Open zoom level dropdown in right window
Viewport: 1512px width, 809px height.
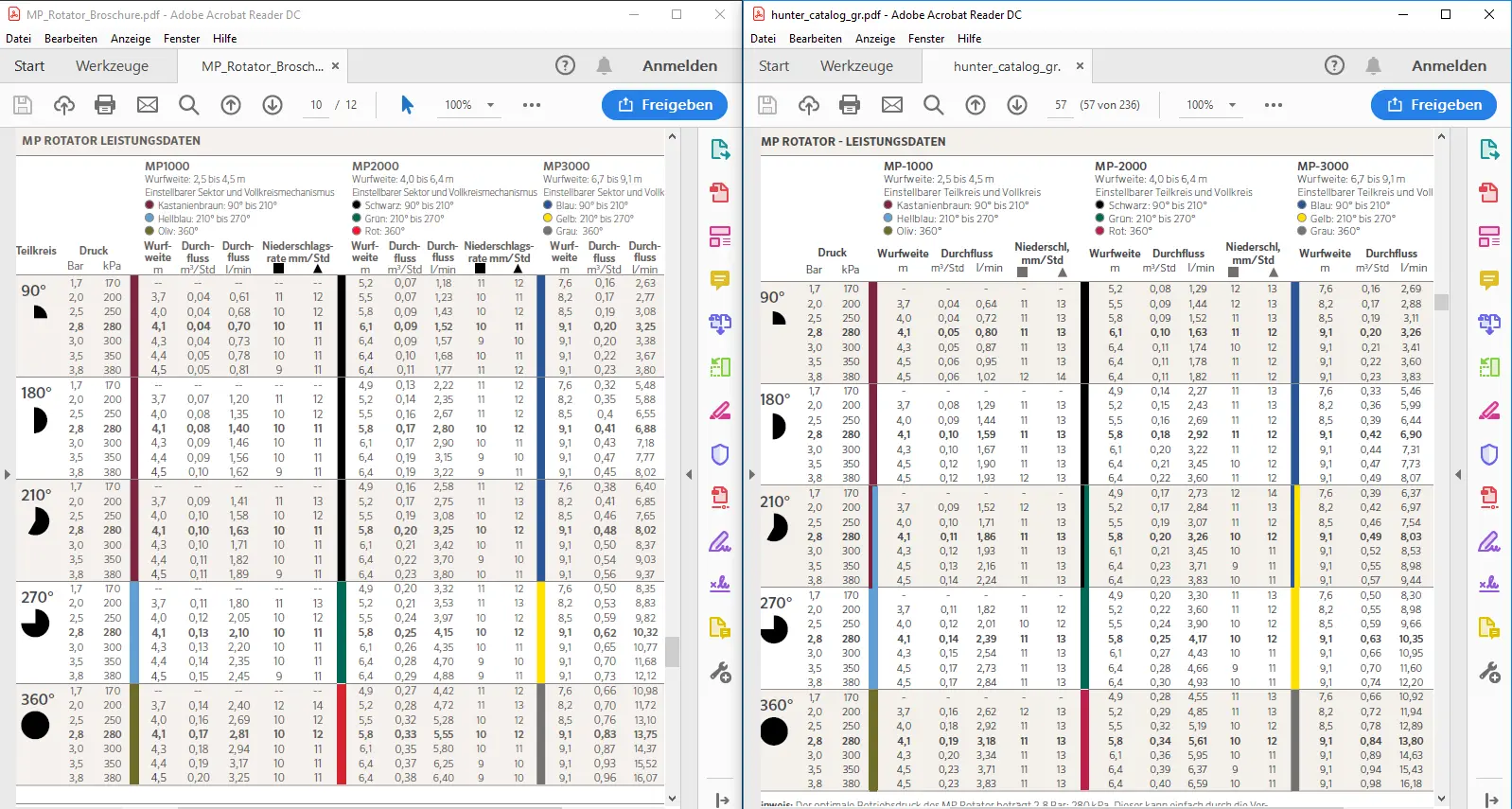(x=1232, y=105)
